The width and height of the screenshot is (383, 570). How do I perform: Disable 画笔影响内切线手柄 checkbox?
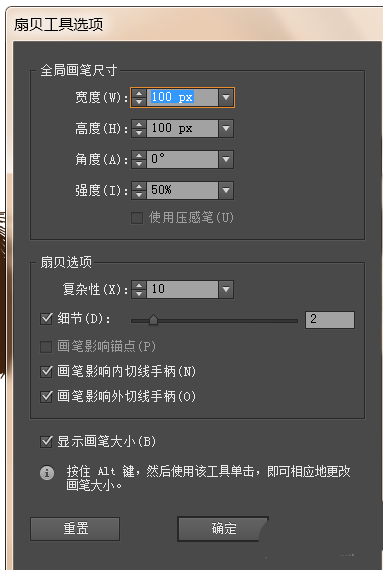pyautogui.click(x=46, y=372)
